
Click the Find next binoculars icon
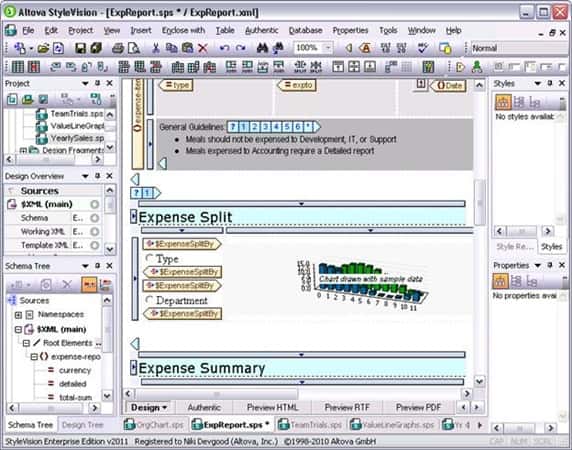[278, 48]
